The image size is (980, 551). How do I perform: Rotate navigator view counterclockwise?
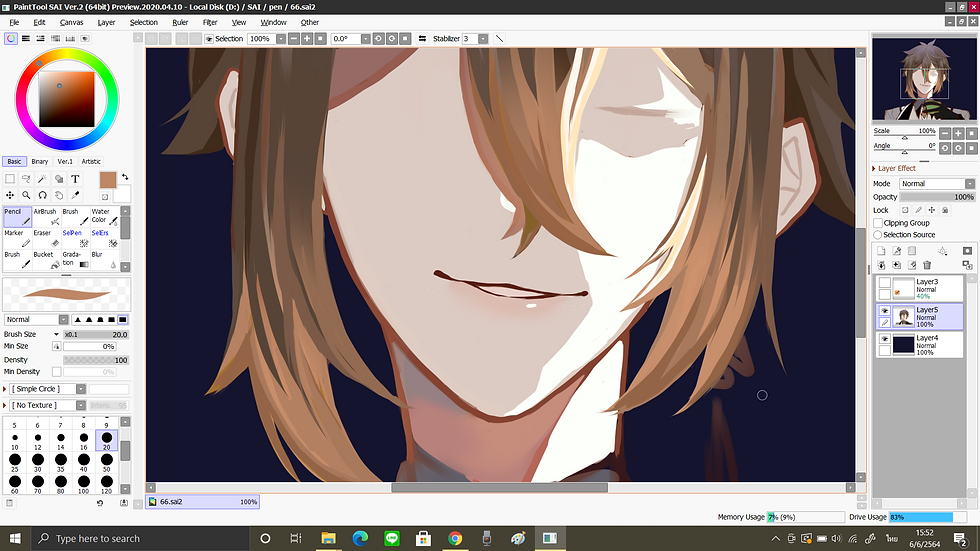[x=945, y=148]
